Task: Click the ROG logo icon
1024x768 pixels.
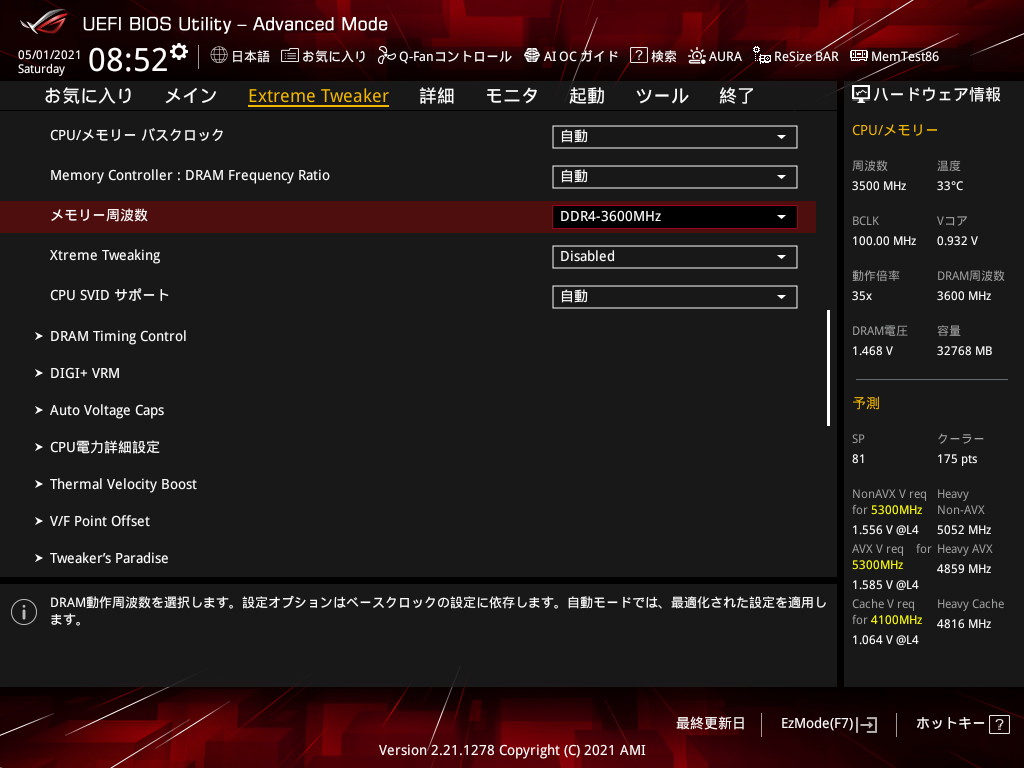Action: tap(44, 23)
